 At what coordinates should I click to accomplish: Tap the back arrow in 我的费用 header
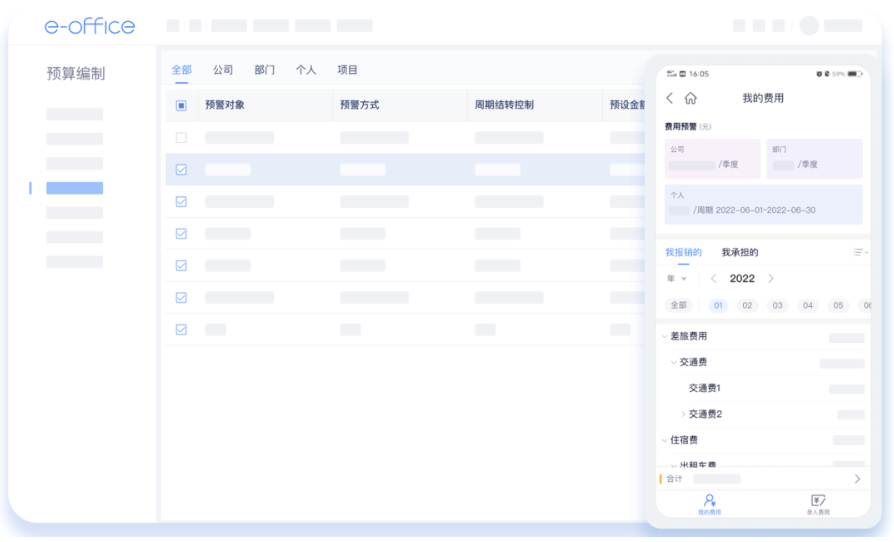click(670, 98)
